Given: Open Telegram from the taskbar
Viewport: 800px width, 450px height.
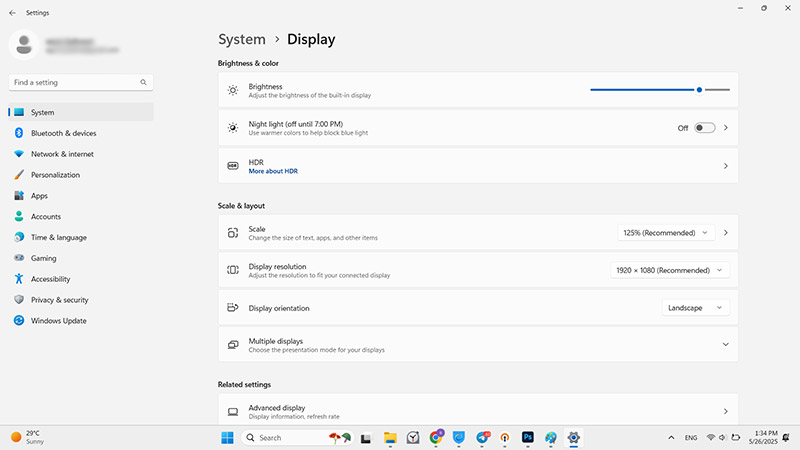Looking at the screenshot, I should (x=482, y=438).
